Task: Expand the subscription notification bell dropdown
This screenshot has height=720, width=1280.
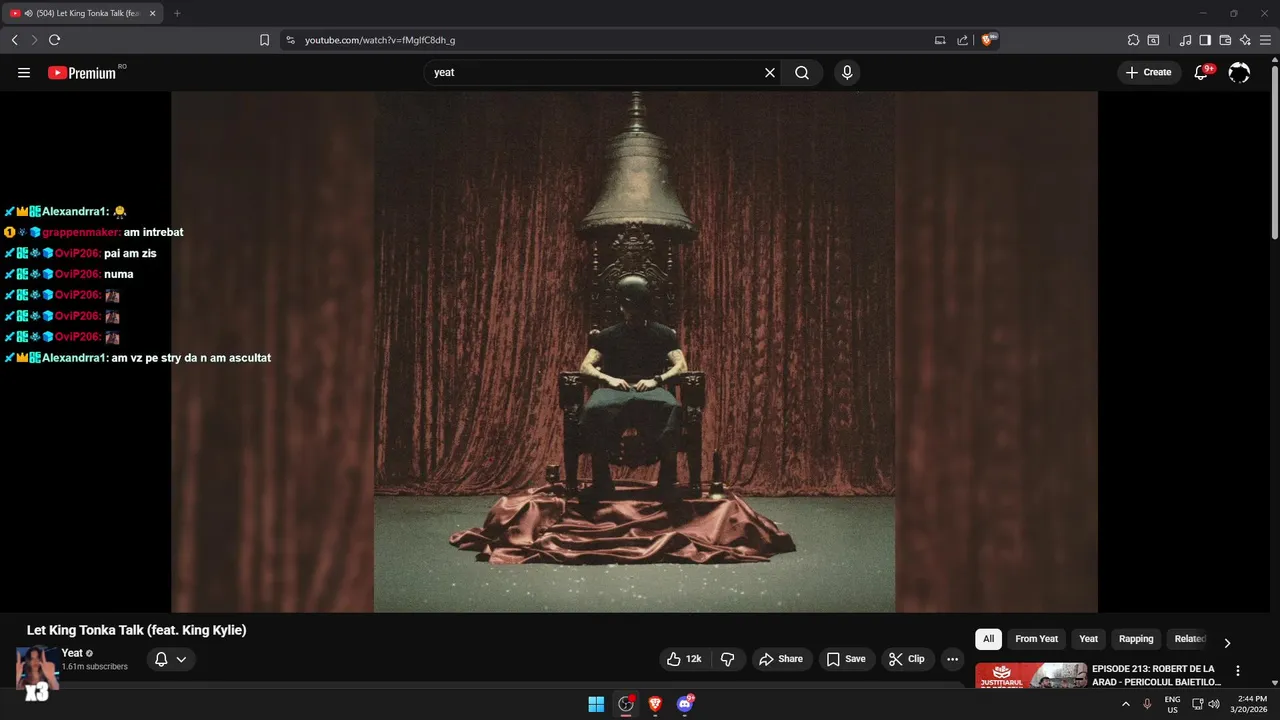Action: point(171,659)
